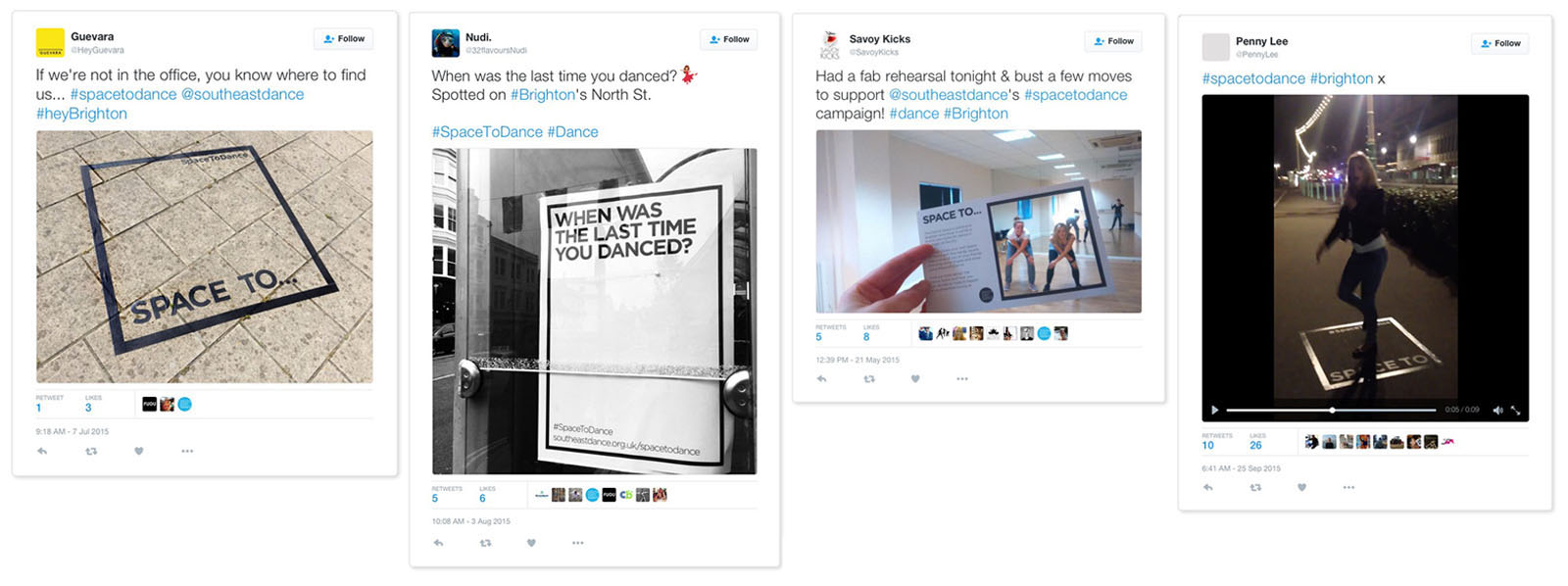Follow the Savoy Kicks account
1568x586 pixels.
pyautogui.click(x=1113, y=41)
